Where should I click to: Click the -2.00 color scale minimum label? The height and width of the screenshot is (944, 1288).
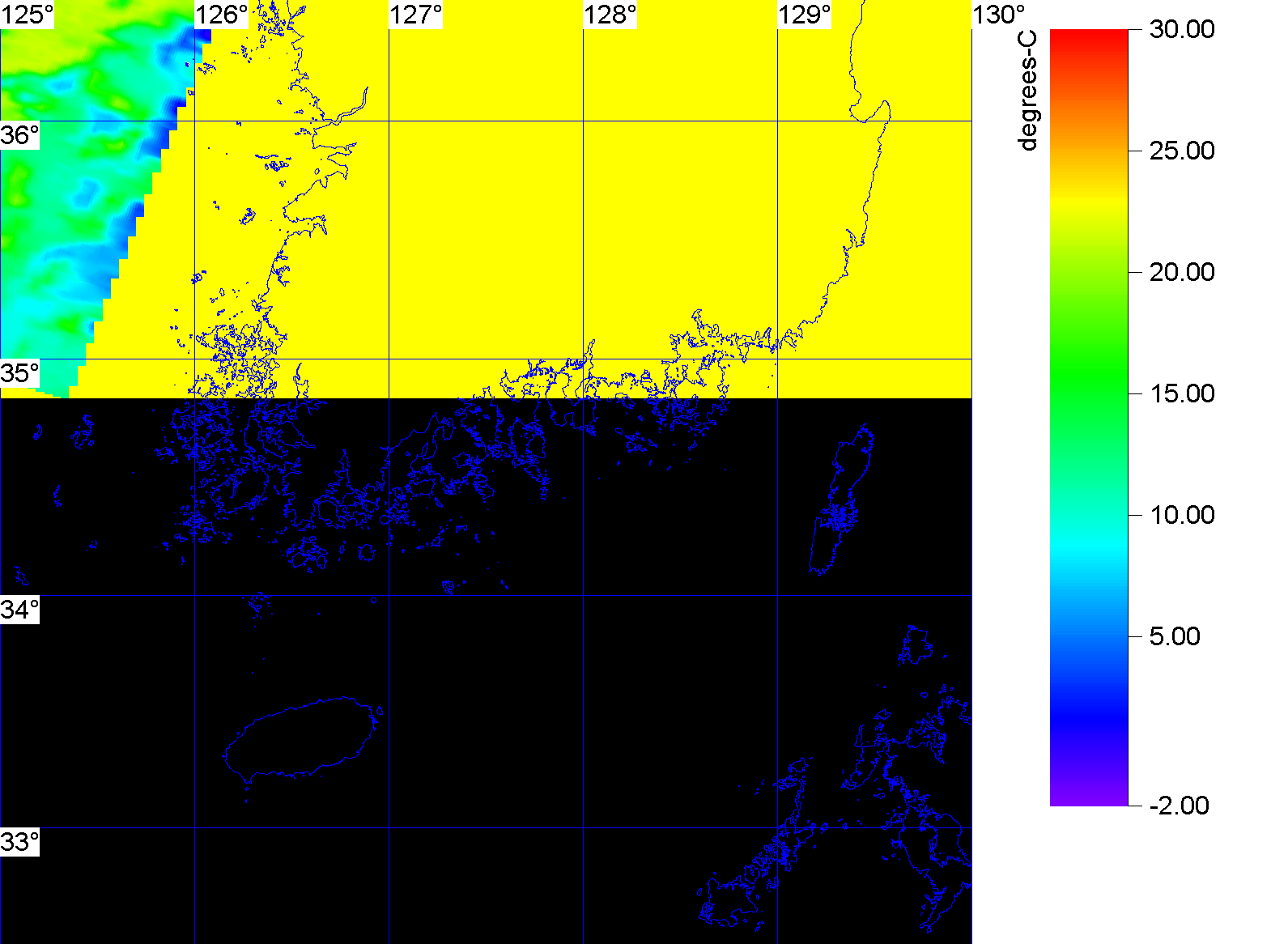1179,806
